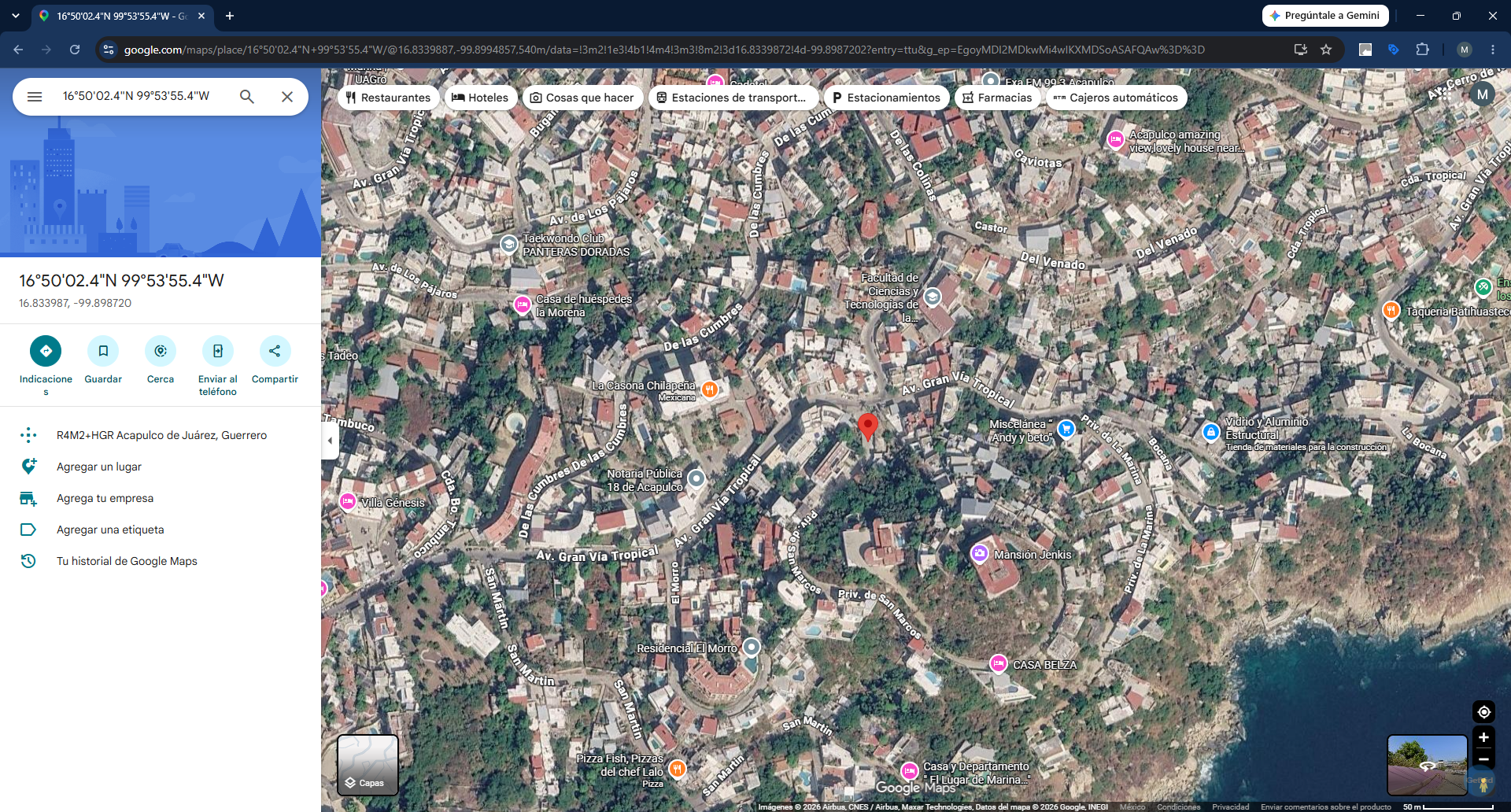Zoom out with the minus button
Viewport: 1511px width, 812px height.
coord(1483,759)
